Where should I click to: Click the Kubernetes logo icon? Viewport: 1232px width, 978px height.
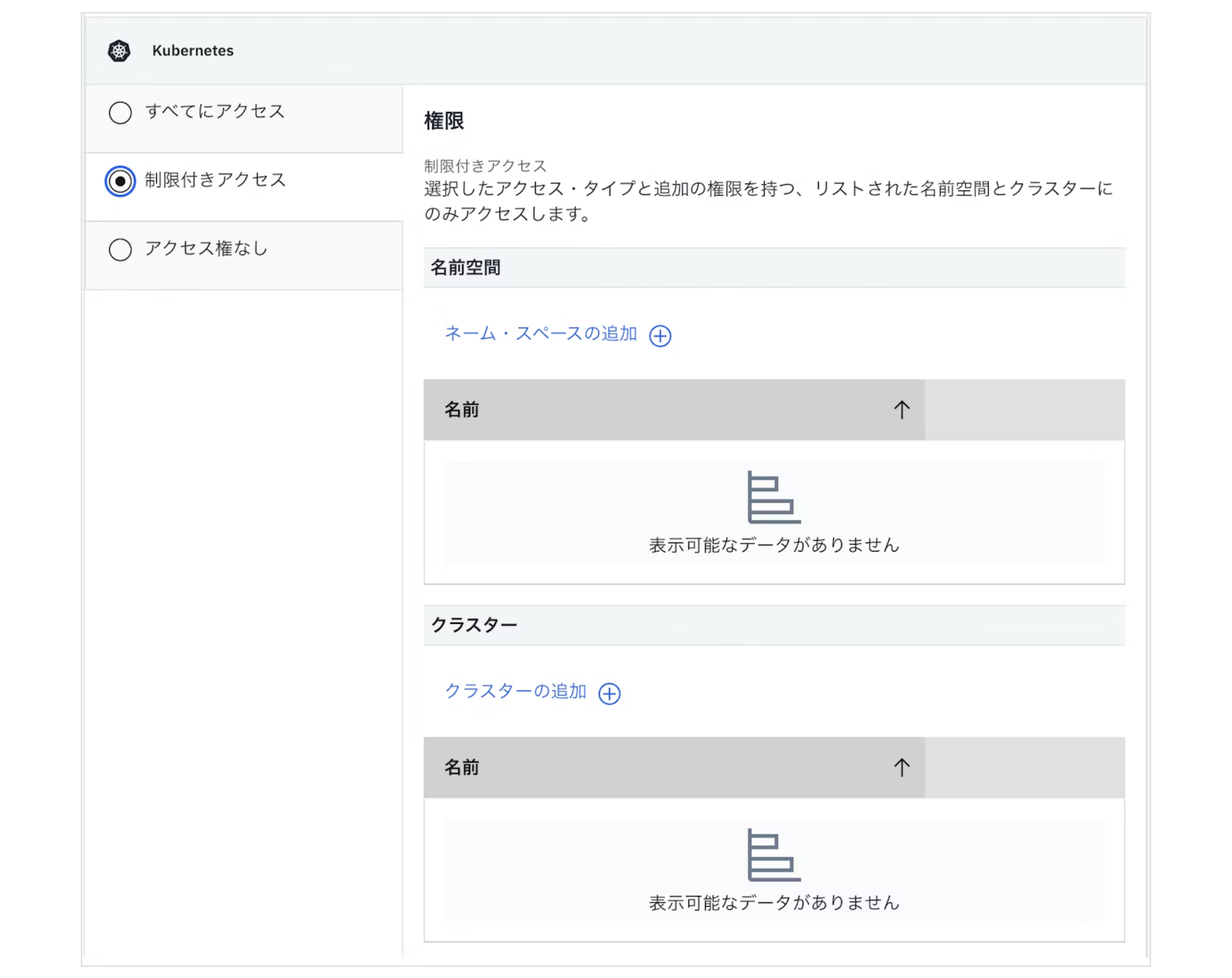119,51
